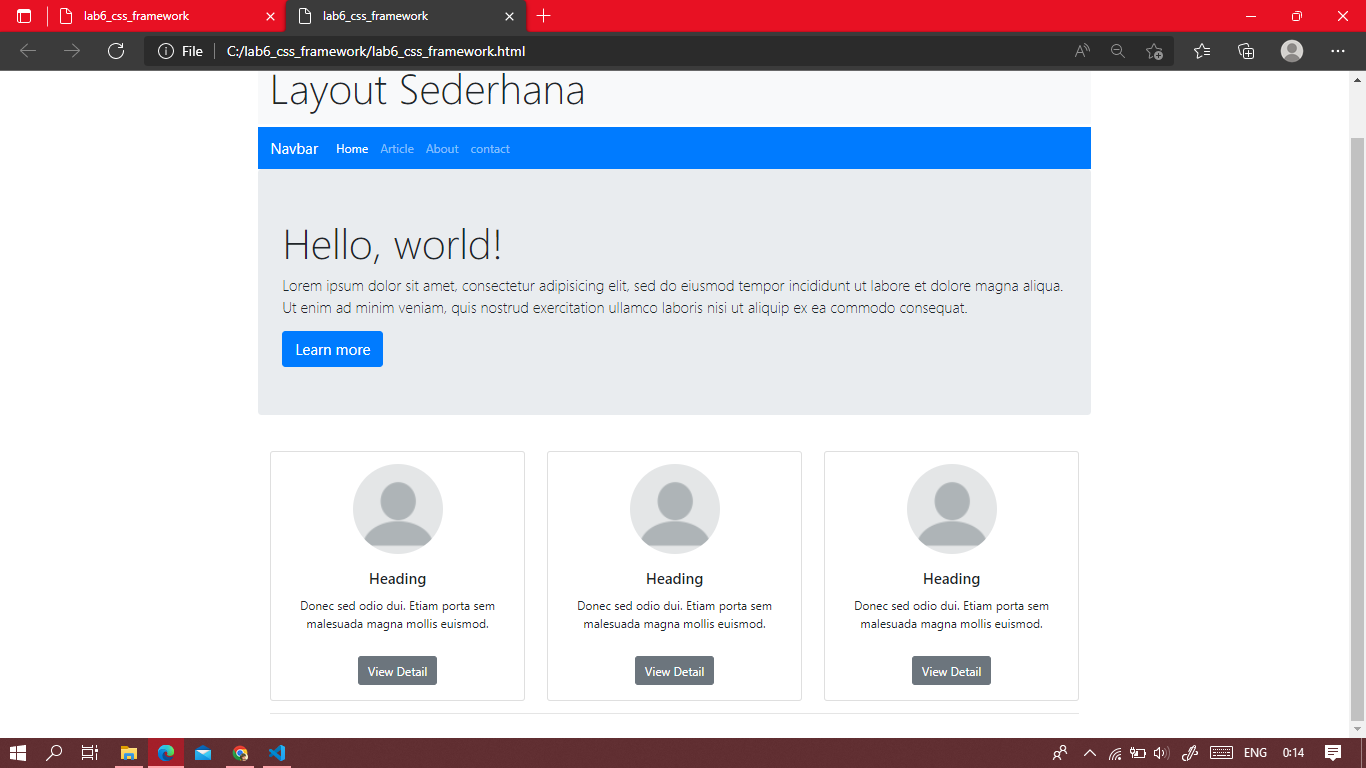This screenshot has height=768, width=1366.
Task: Click the Read aloud icon in address bar
Action: (1082, 51)
